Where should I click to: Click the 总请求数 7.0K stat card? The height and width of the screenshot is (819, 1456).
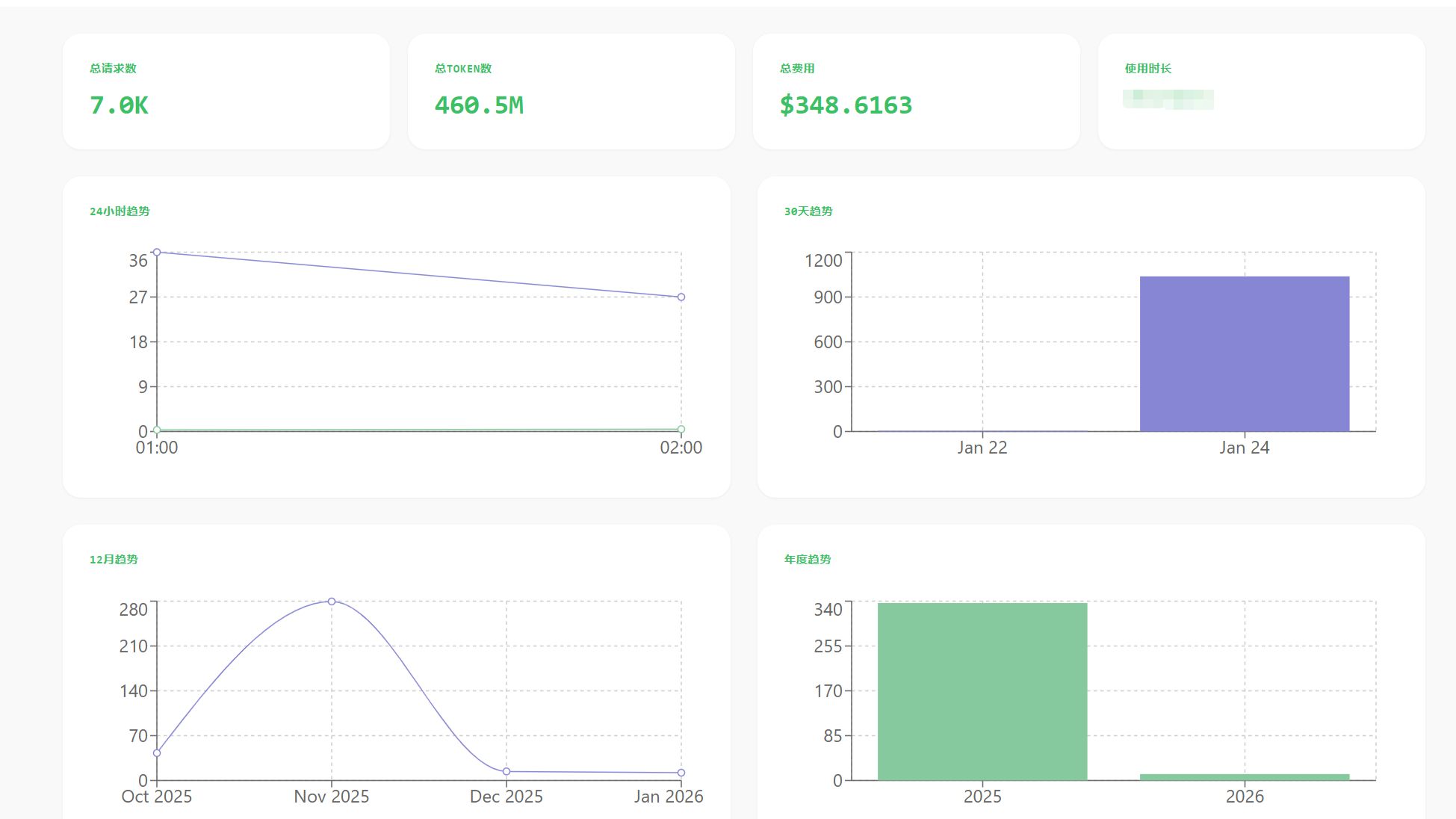226,91
